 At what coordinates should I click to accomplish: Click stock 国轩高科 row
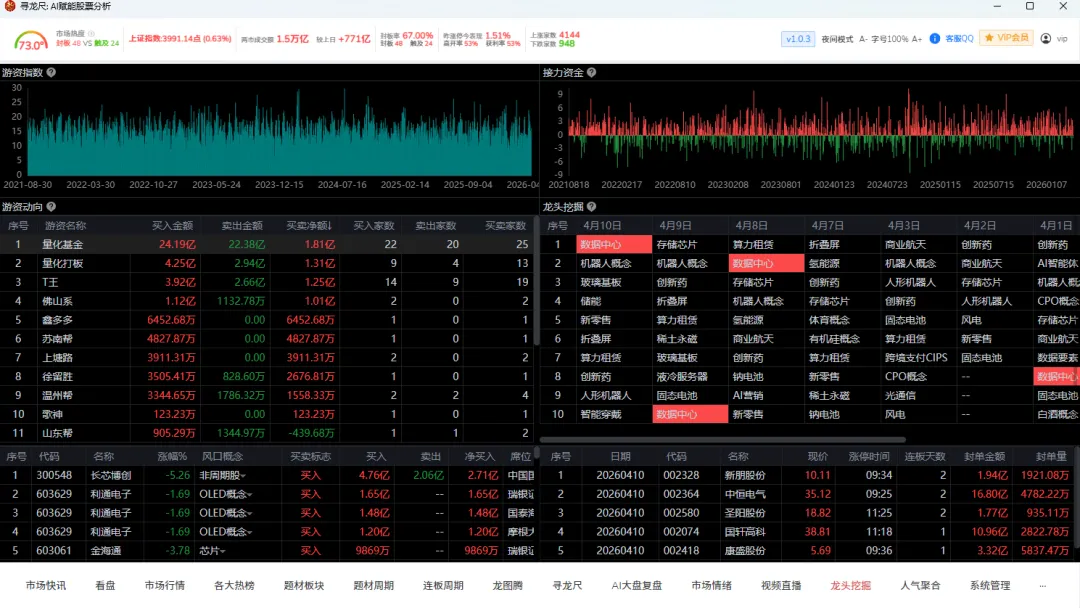(807, 532)
